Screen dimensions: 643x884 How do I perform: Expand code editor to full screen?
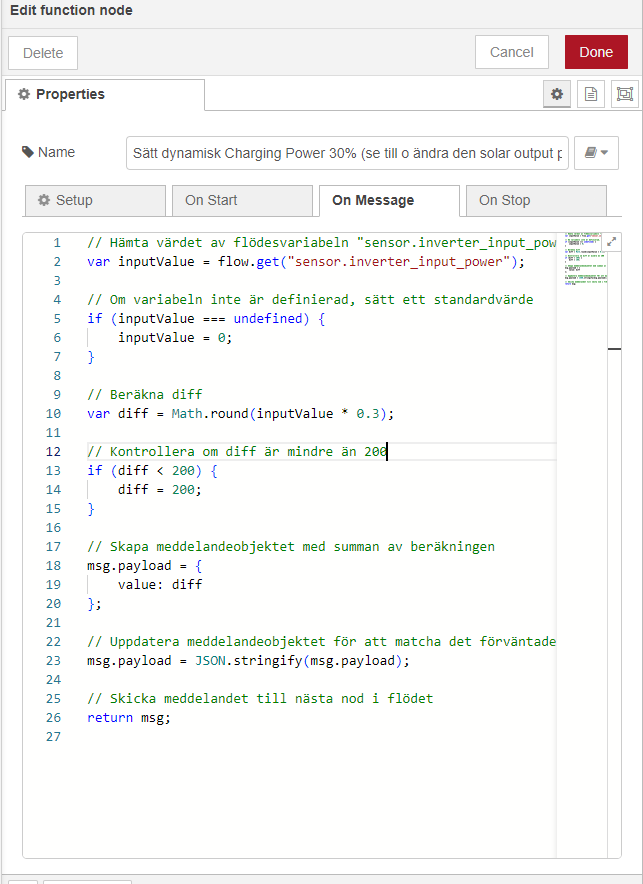click(611, 242)
